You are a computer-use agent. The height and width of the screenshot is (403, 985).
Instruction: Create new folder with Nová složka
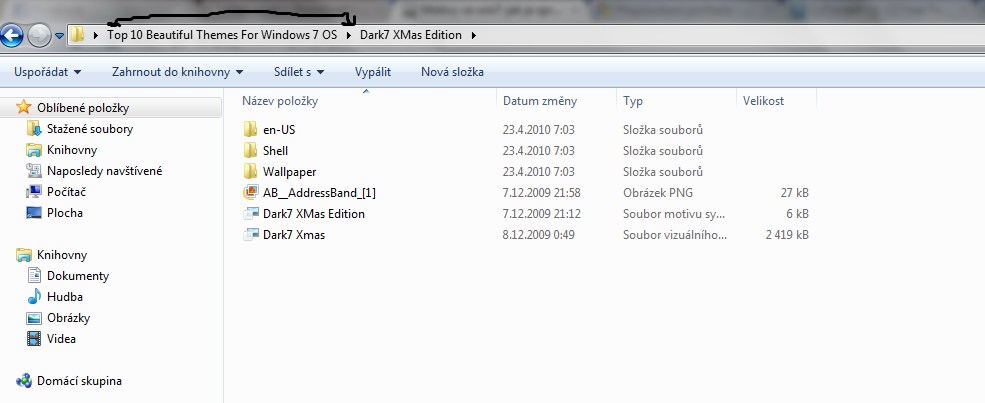(452, 72)
